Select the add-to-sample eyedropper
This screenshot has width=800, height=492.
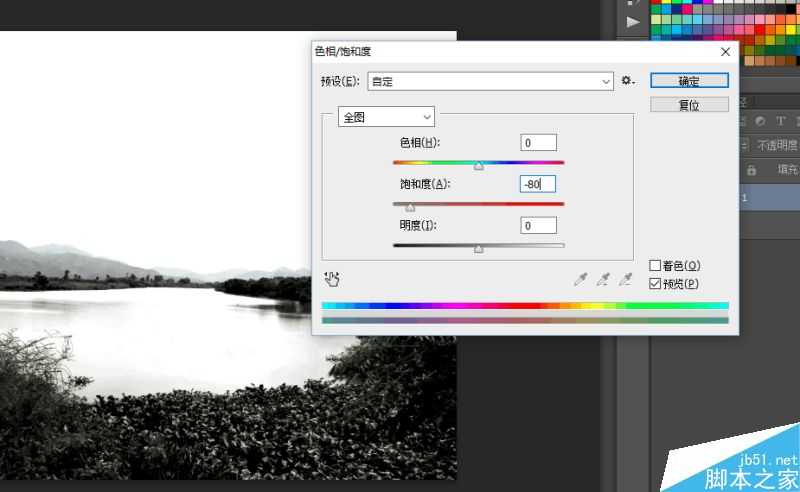(603, 281)
